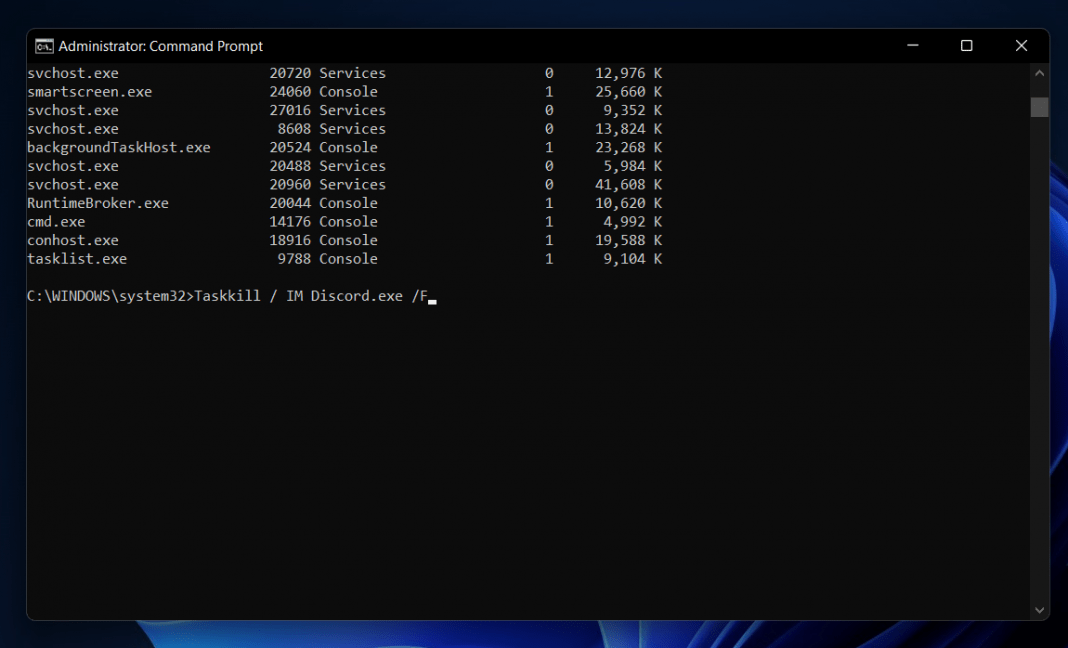Minimize the Command Prompt window
Viewport: 1068px width, 648px height.
click(x=912, y=46)
